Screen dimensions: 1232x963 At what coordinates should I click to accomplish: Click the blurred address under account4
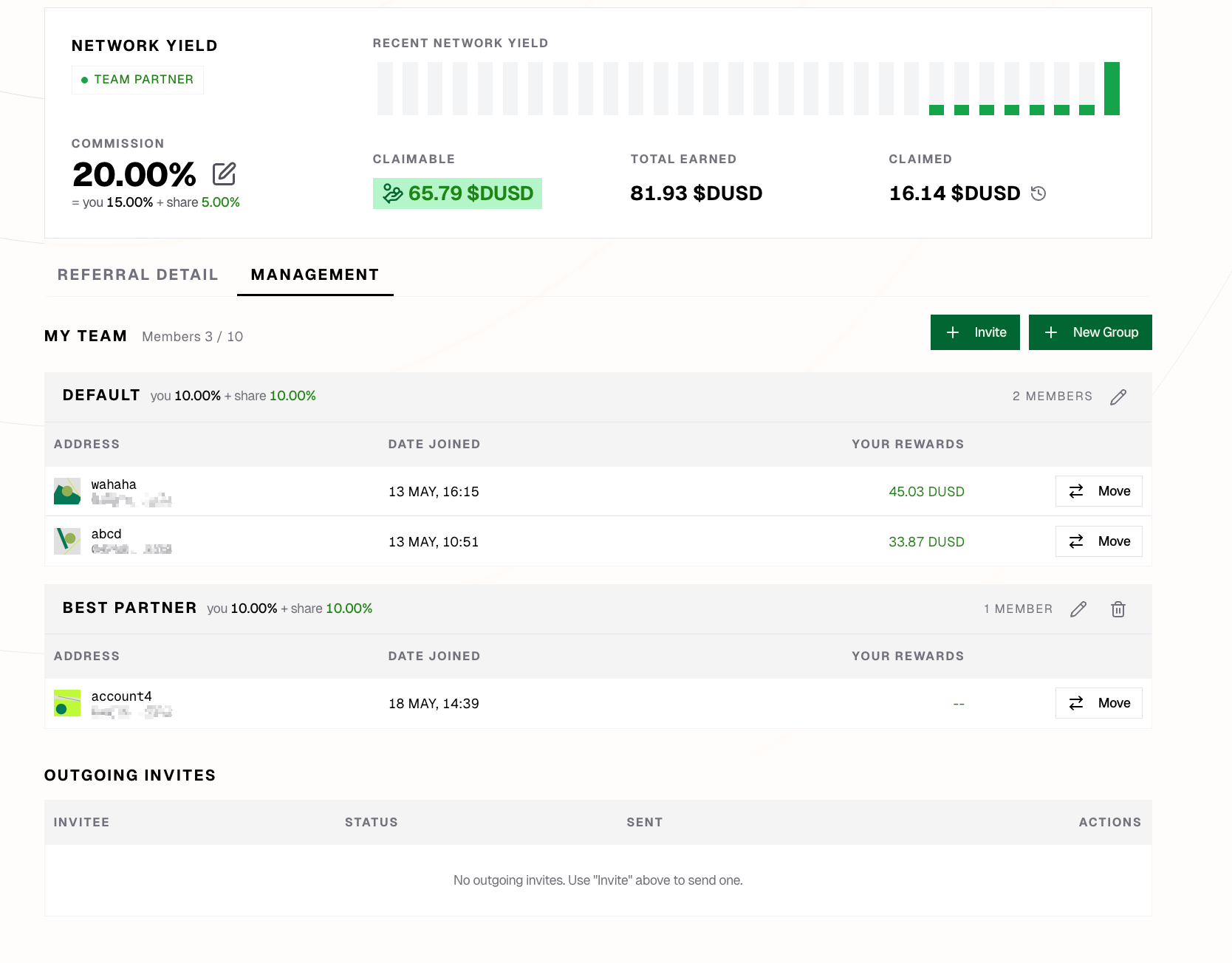pyautogui.click(x=131, y=712)
